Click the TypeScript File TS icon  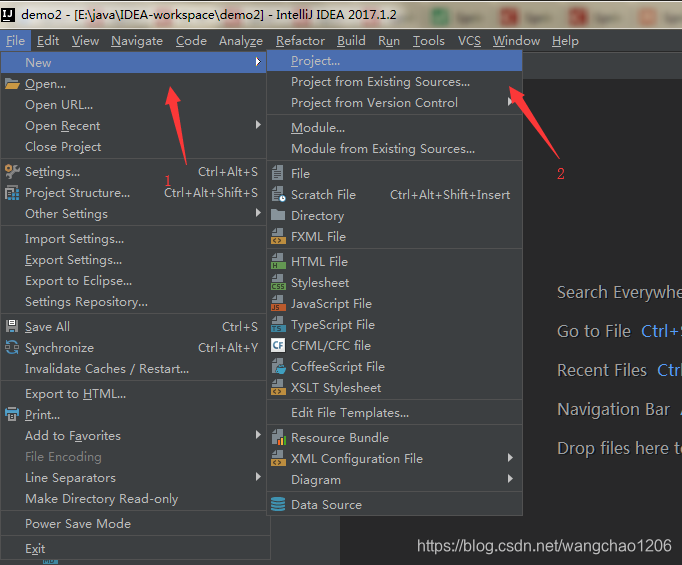278,324
